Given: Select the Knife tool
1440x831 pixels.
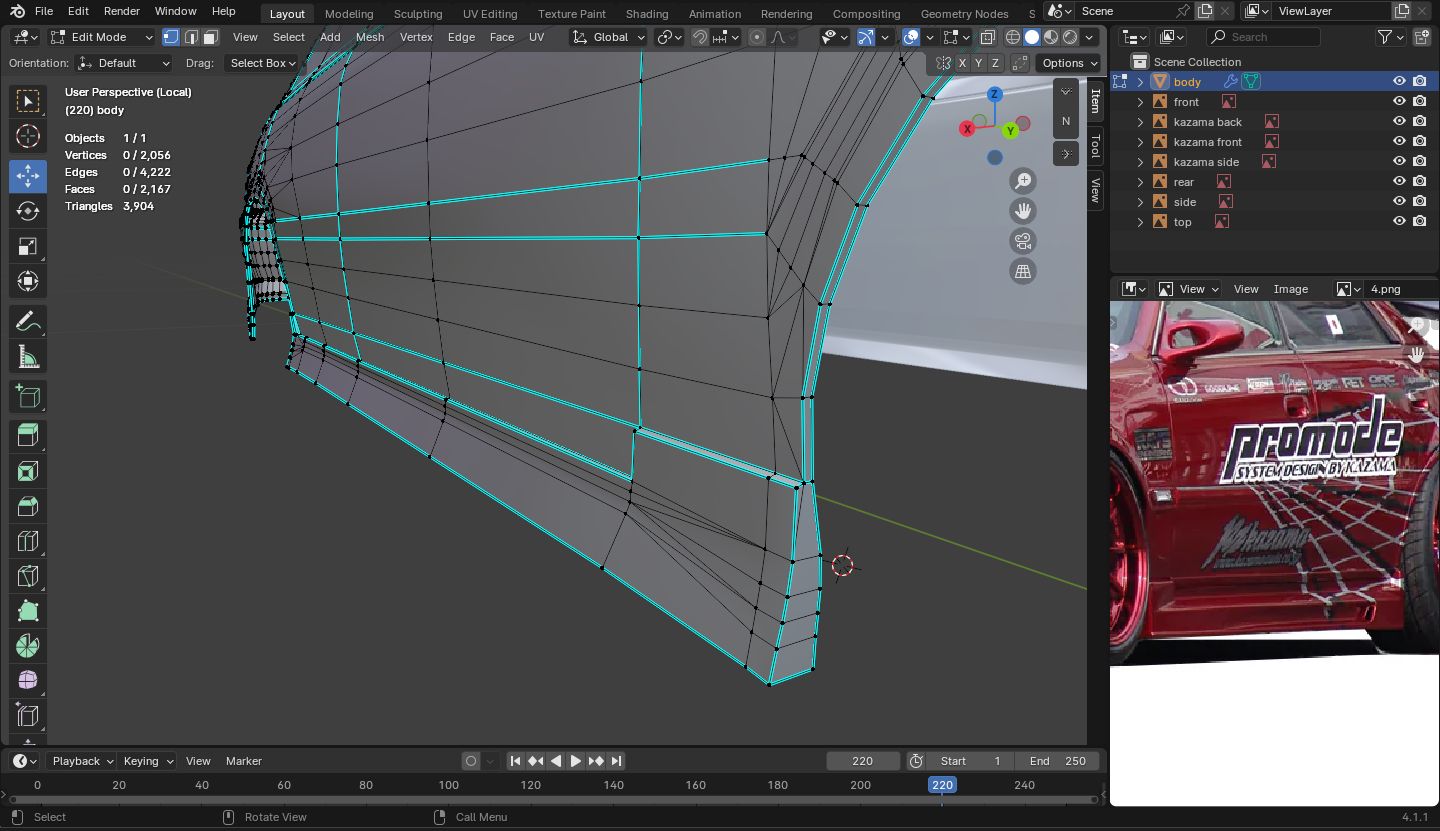Looking at the screenshot, I should pos(28,576).
